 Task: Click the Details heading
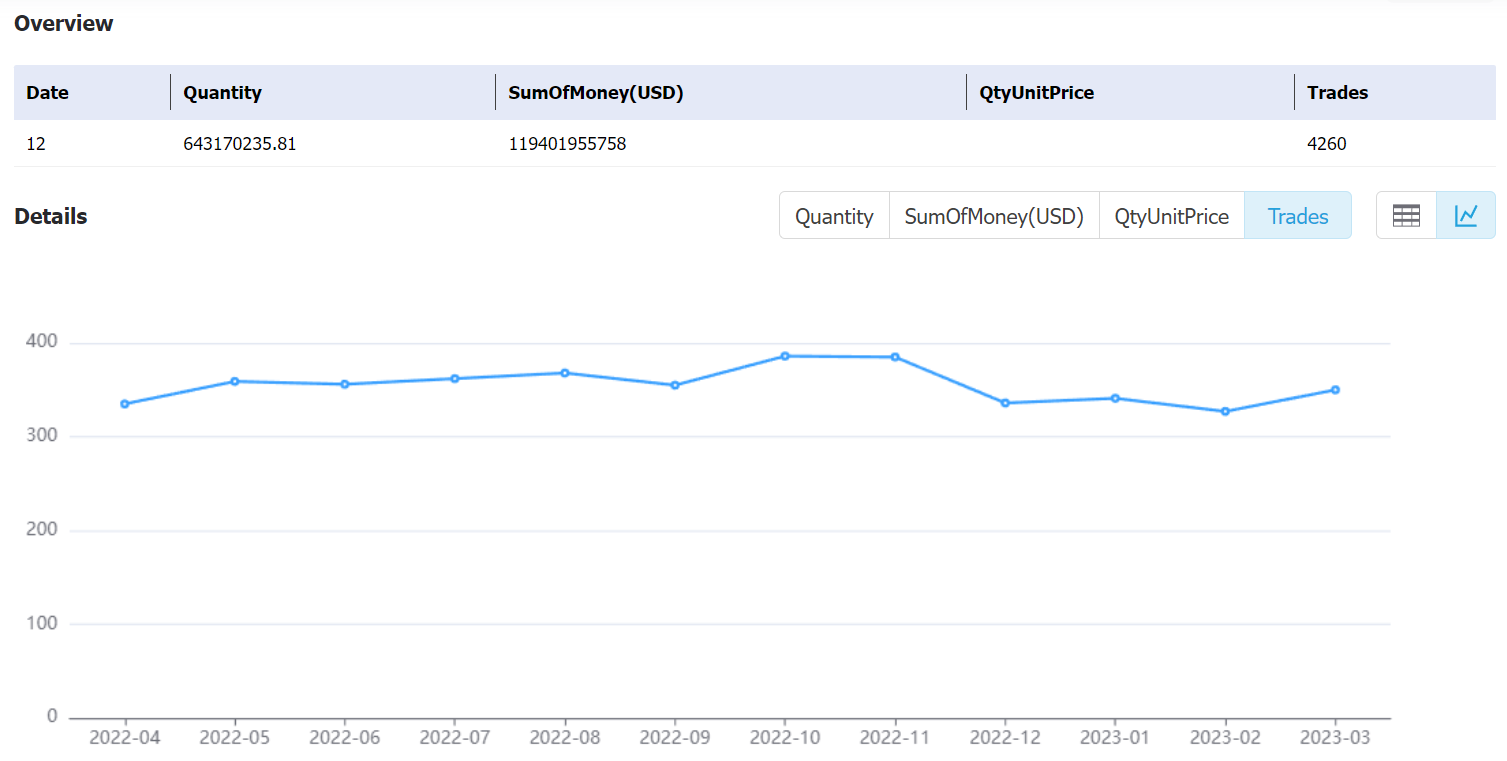pyautogui.click(x=51, y=216)
